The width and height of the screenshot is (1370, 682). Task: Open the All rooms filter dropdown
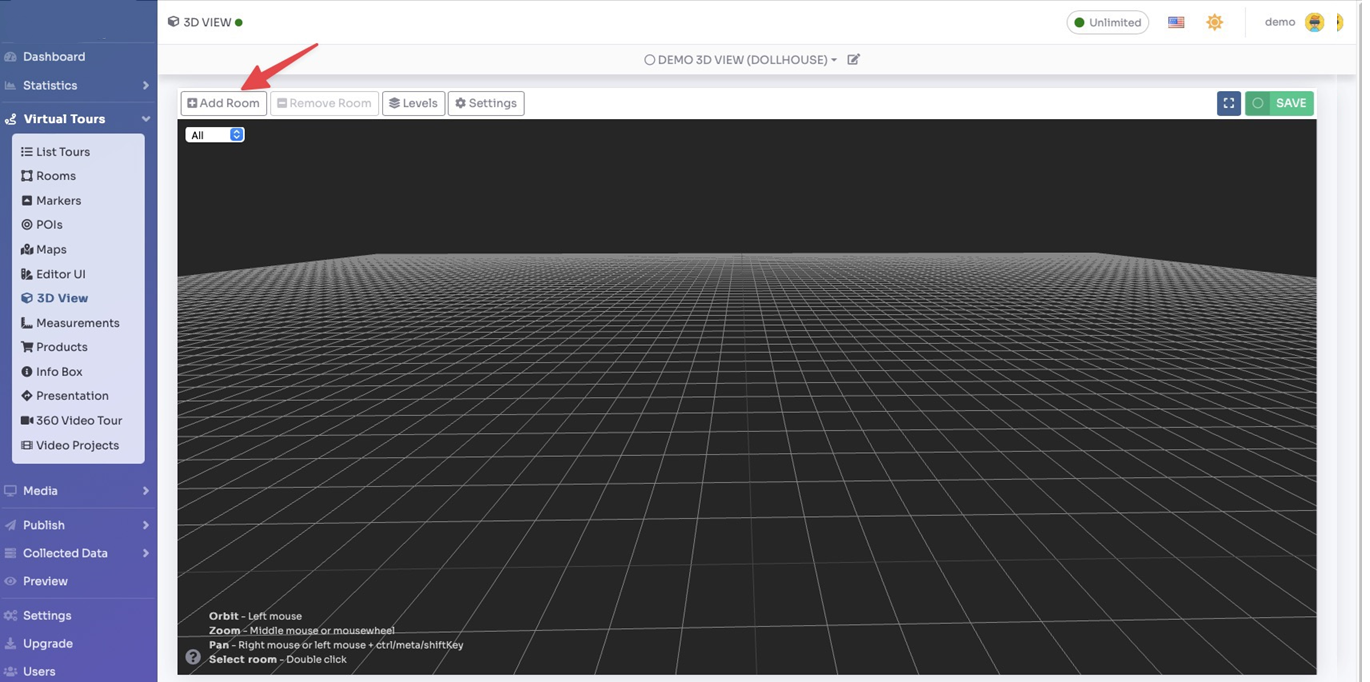click(215, 134)
